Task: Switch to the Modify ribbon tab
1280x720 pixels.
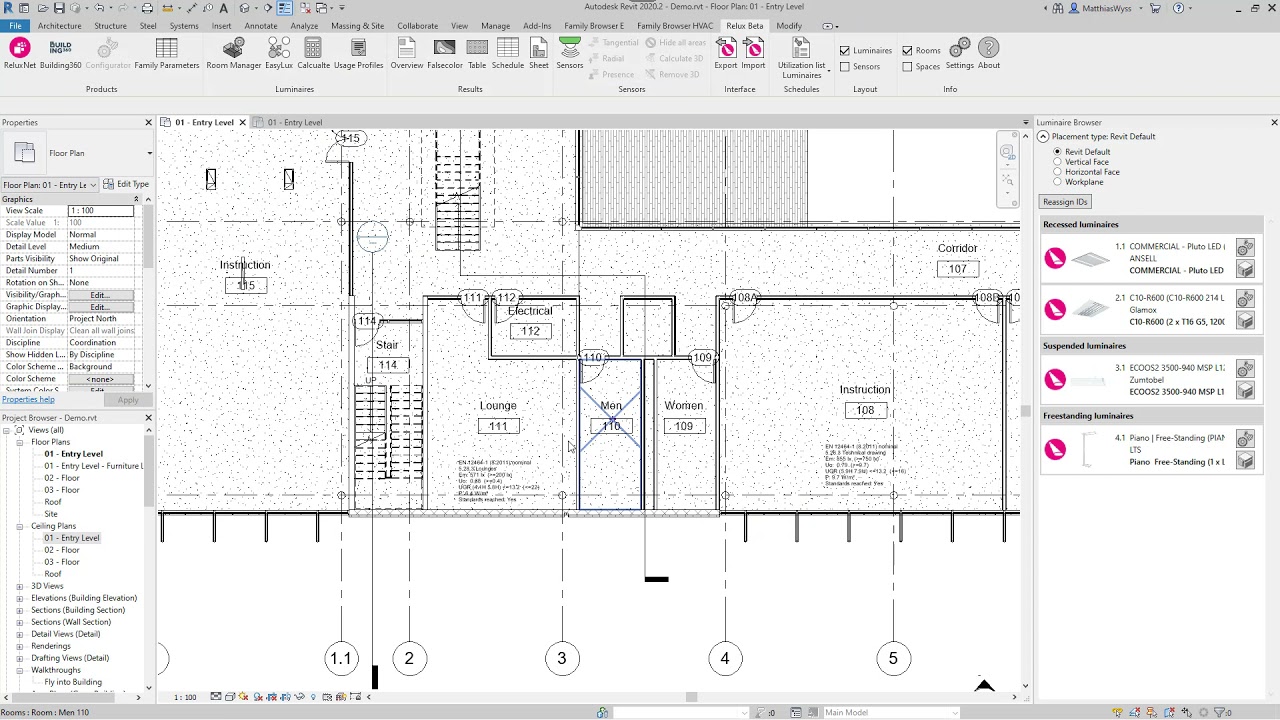Action: tap(789, 25)
